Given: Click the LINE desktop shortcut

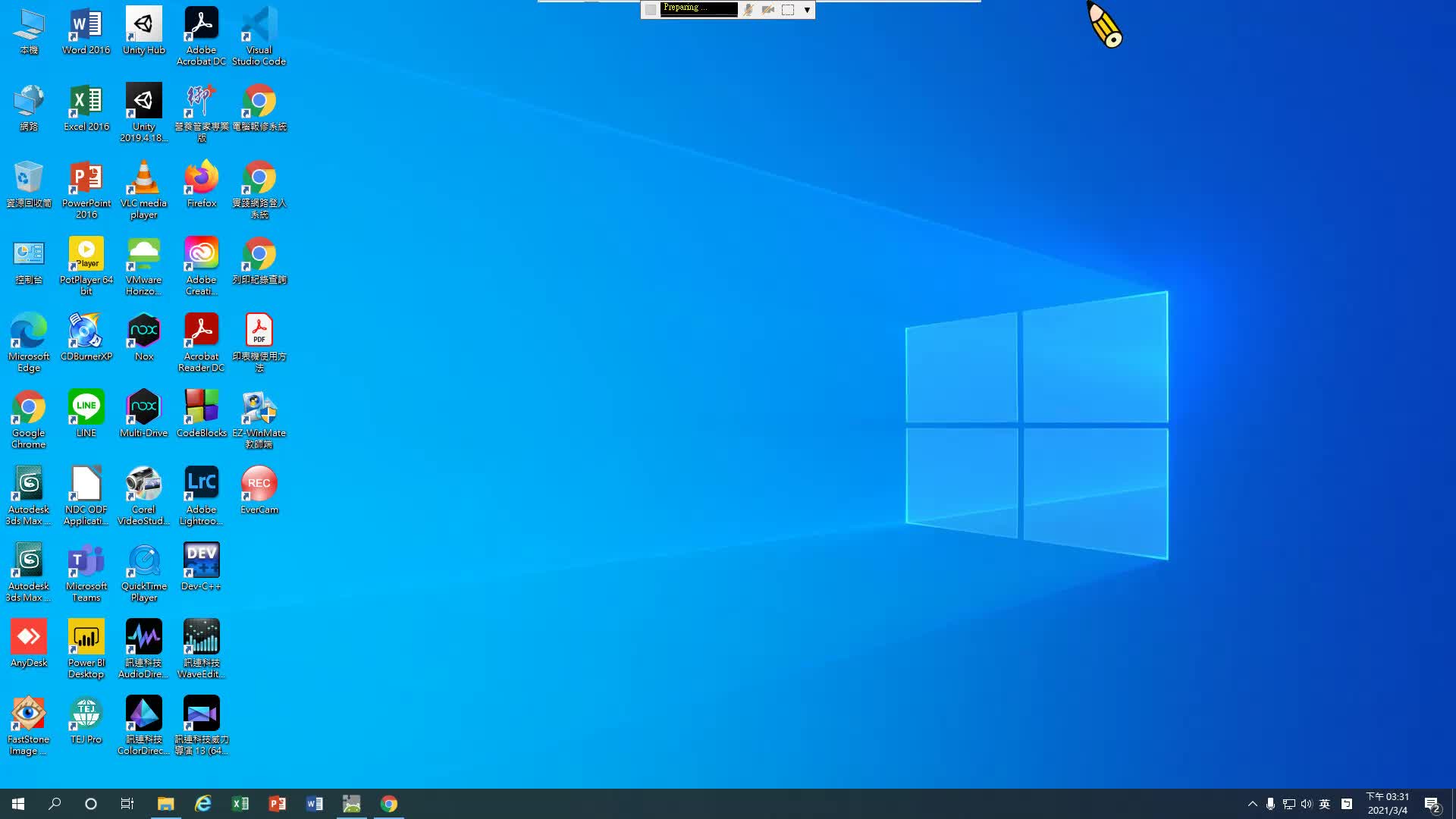Looking at the screenshot, I should pos(86,414).
